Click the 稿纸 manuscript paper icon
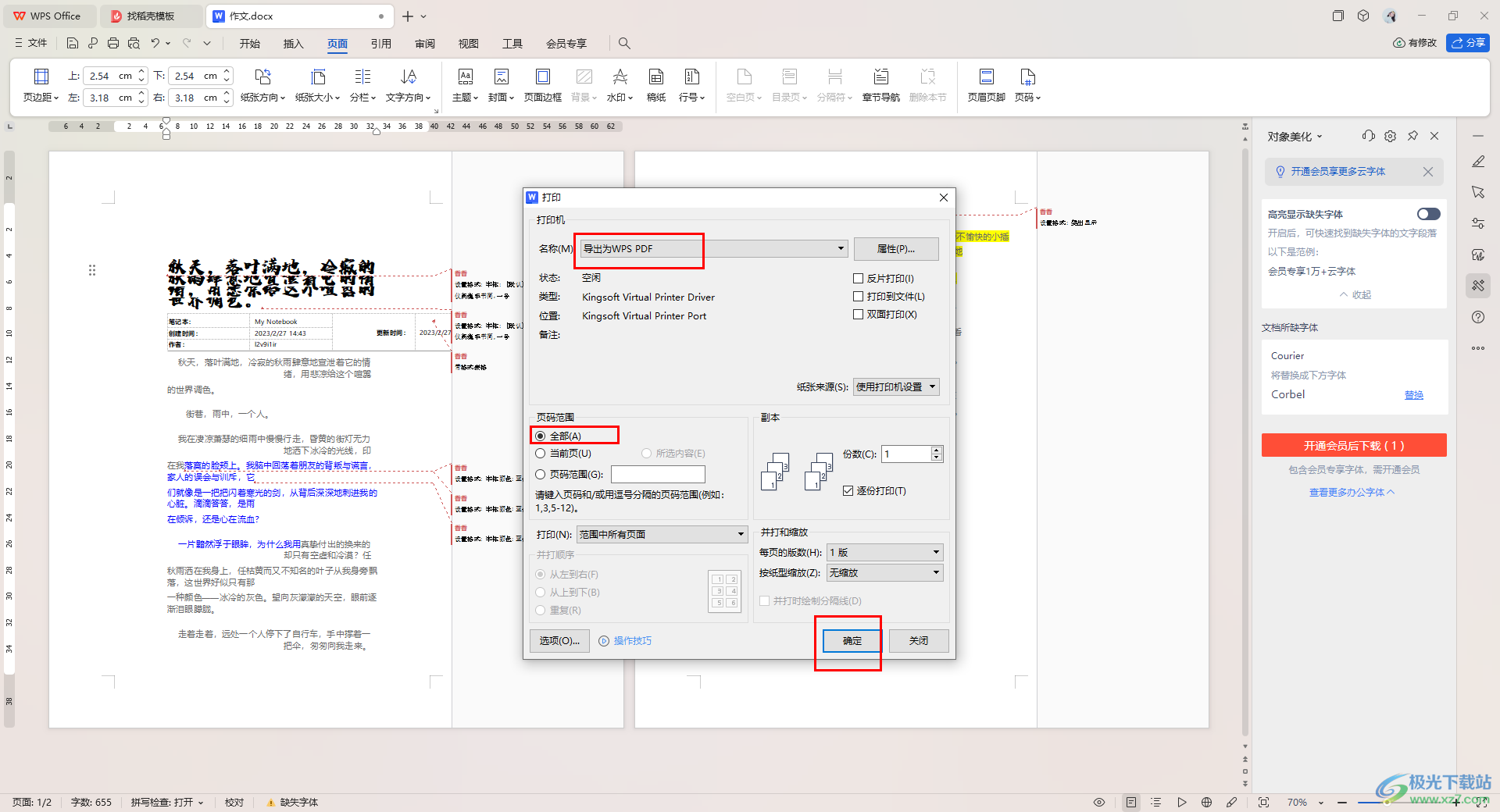The width and height of the screenshot is (1500, 812). 656,84
